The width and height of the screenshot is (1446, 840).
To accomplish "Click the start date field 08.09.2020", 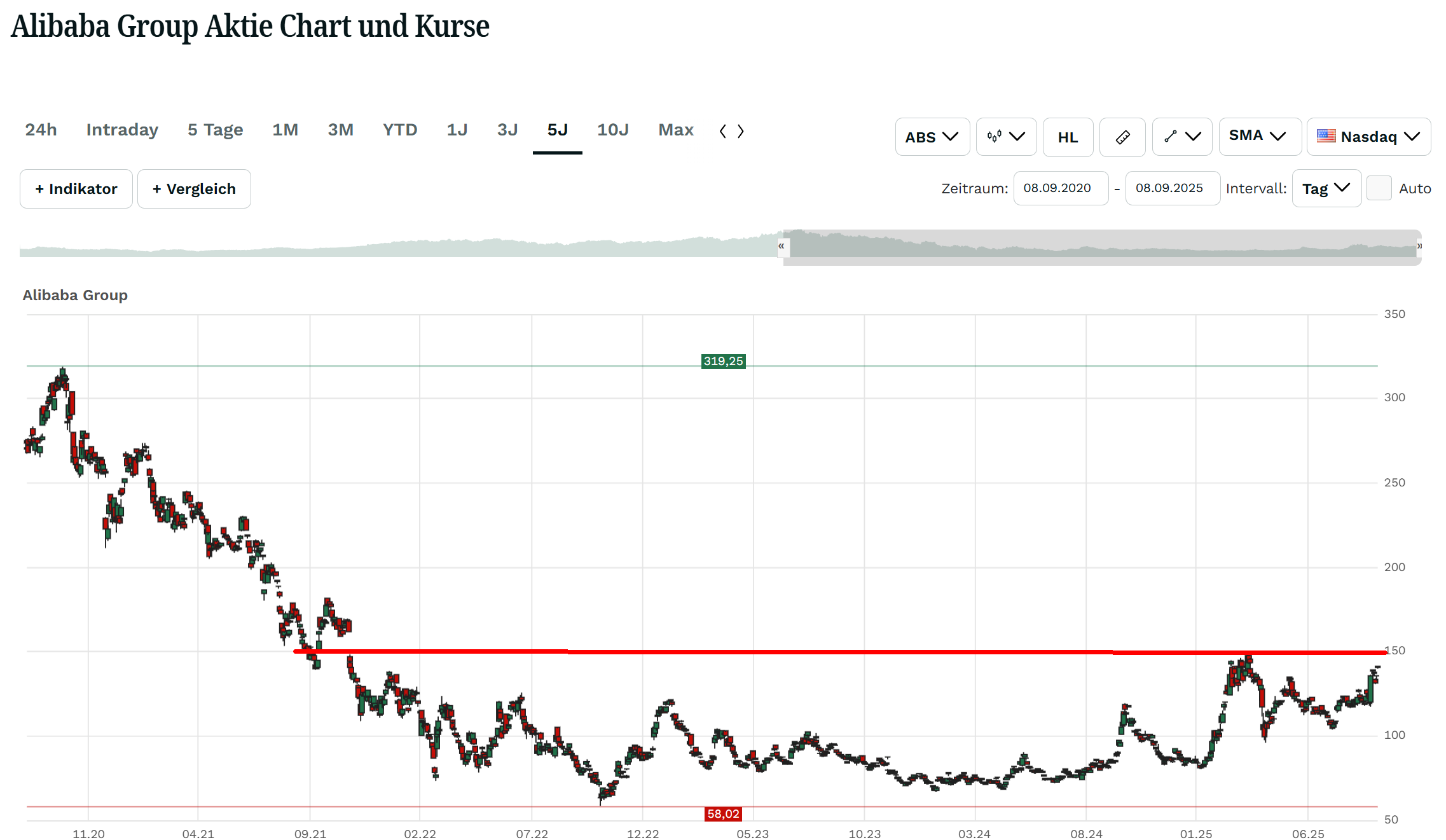I will [1061, 188].
